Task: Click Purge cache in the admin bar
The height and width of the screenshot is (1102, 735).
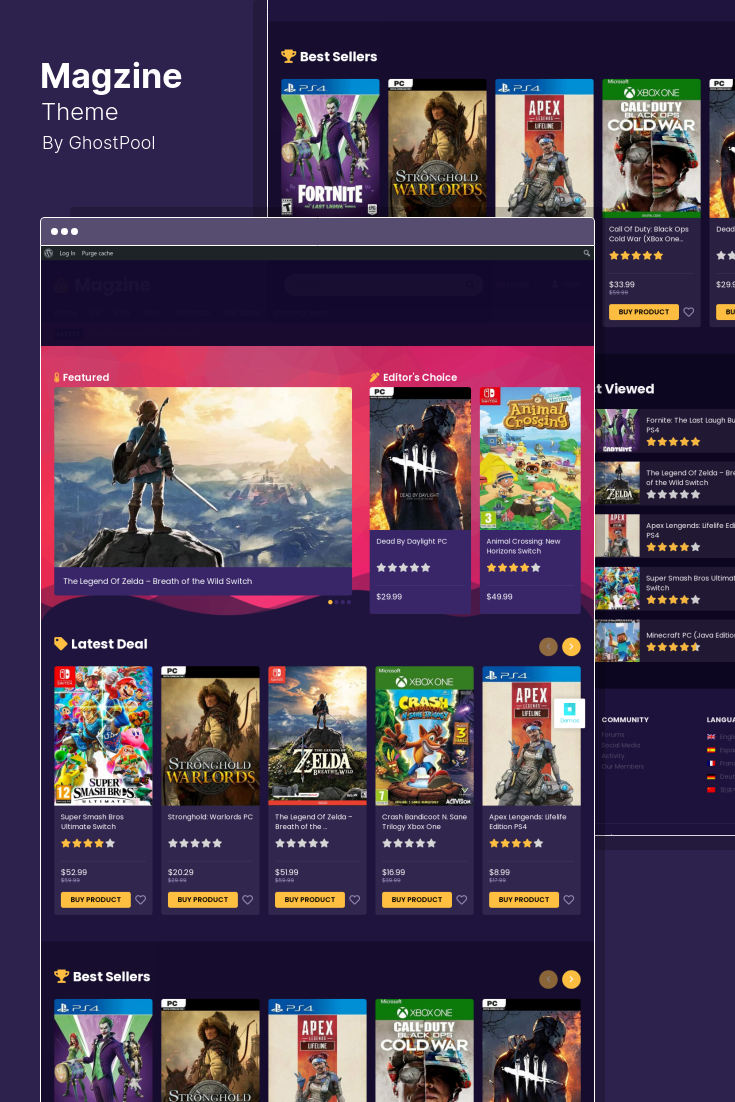Action: point(97,253)
